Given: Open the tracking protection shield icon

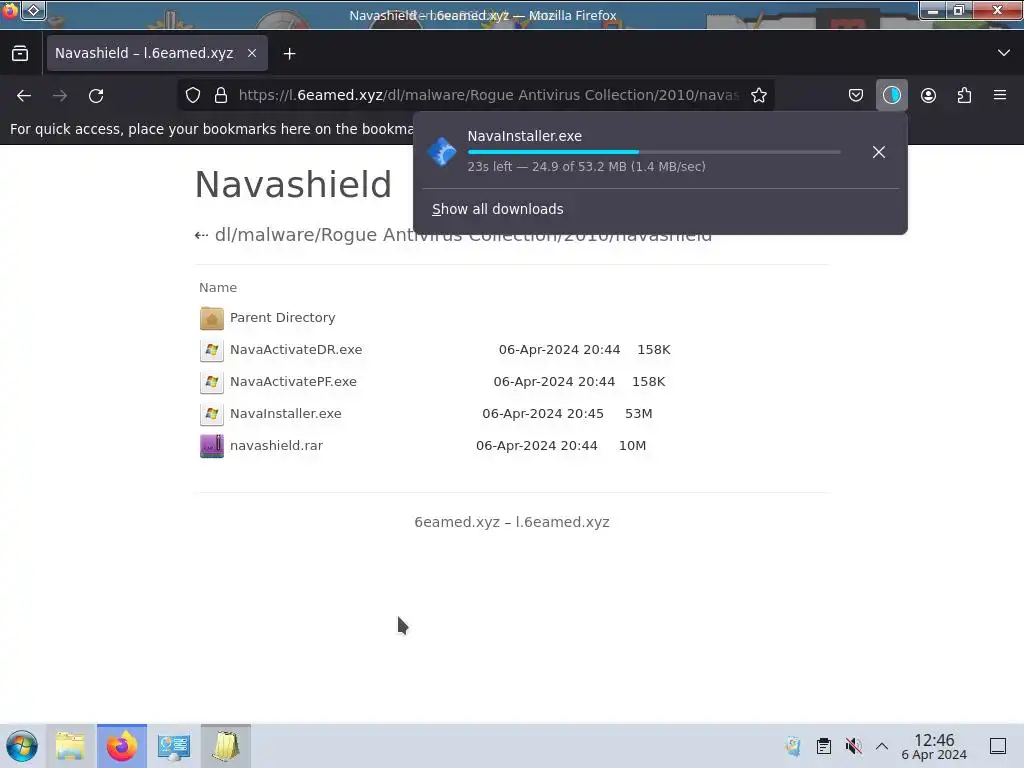Looking at the screenshot, I should 193,95.
